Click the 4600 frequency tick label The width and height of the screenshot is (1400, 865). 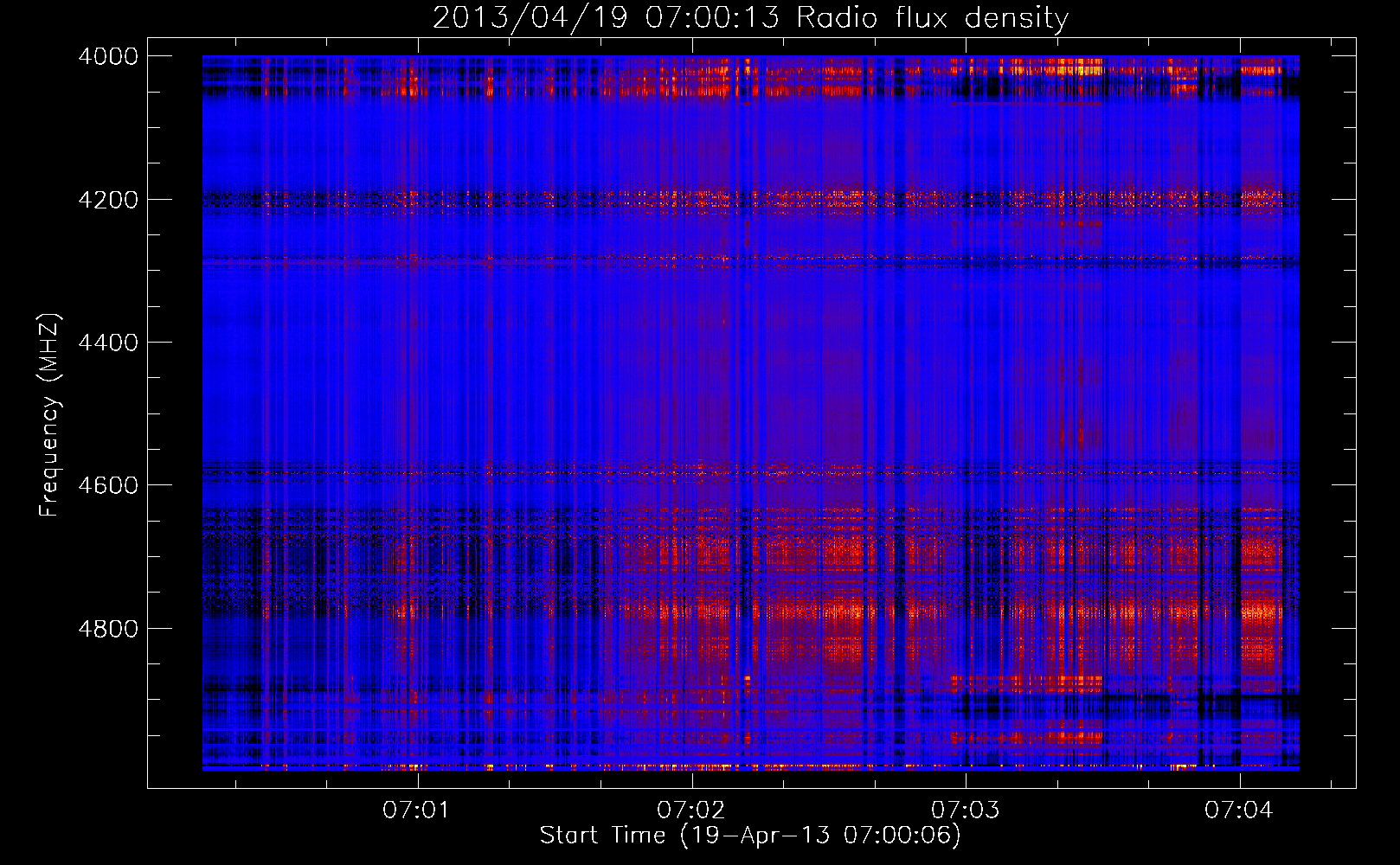(108, 485)
